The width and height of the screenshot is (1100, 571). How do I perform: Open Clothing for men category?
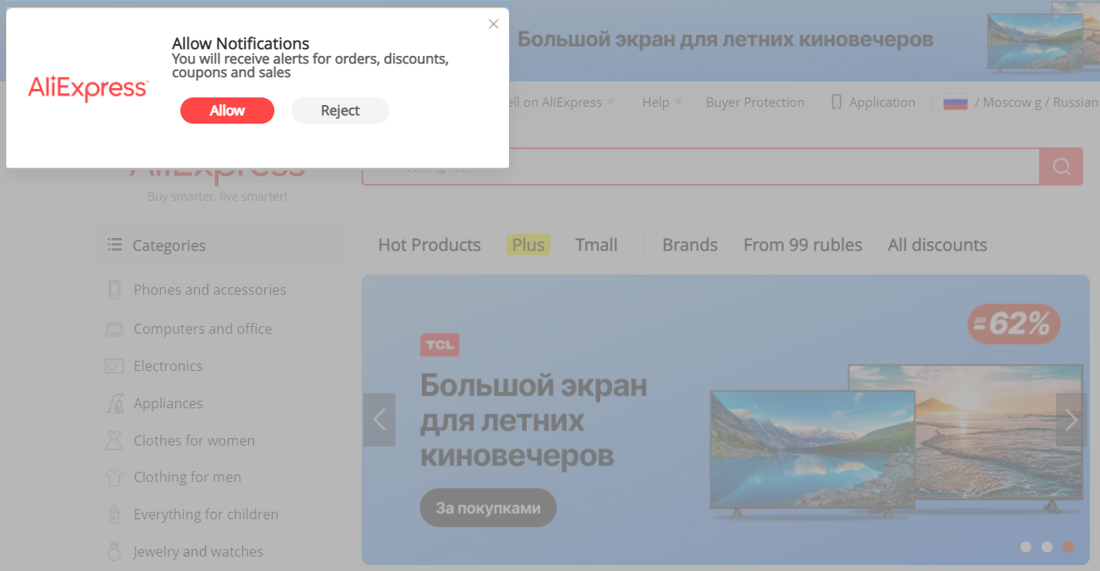(x=187, y=477)
